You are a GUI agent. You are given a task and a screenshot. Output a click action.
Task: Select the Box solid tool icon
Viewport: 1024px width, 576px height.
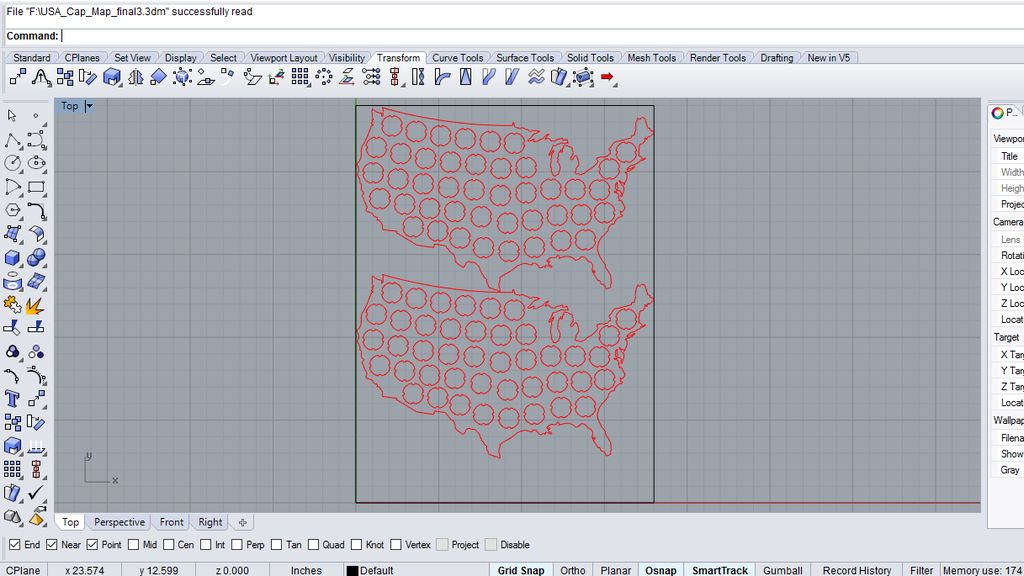click(x=12, y=258)
